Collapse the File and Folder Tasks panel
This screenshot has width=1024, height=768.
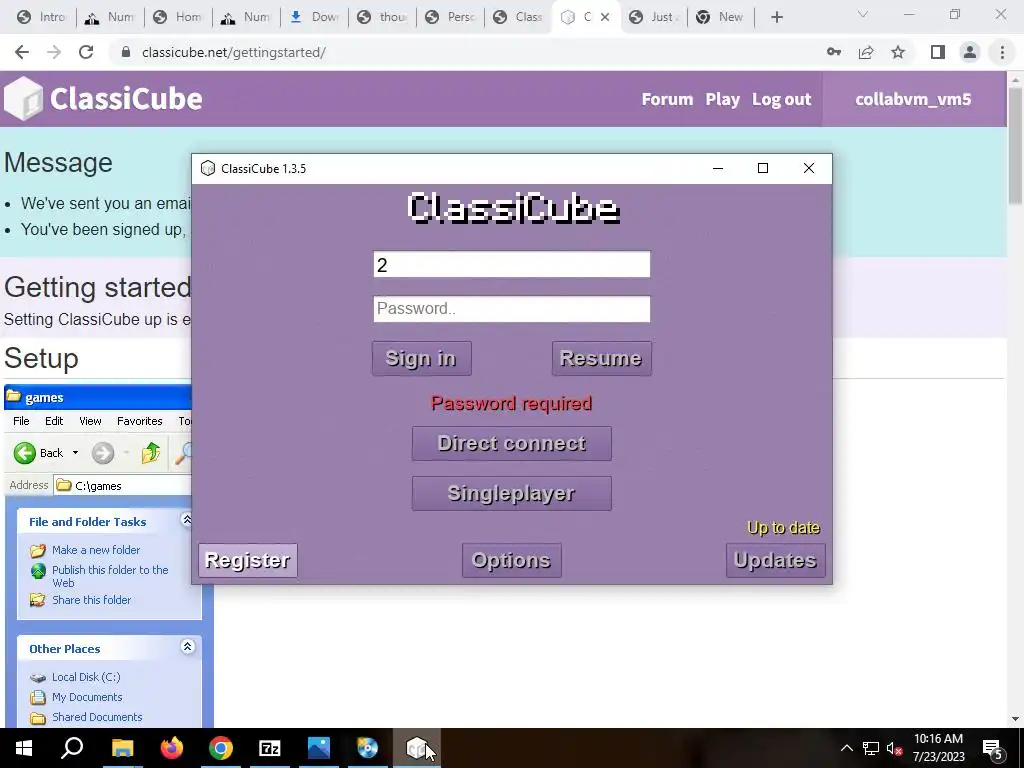pyautogui.click(x=187, y=520)
